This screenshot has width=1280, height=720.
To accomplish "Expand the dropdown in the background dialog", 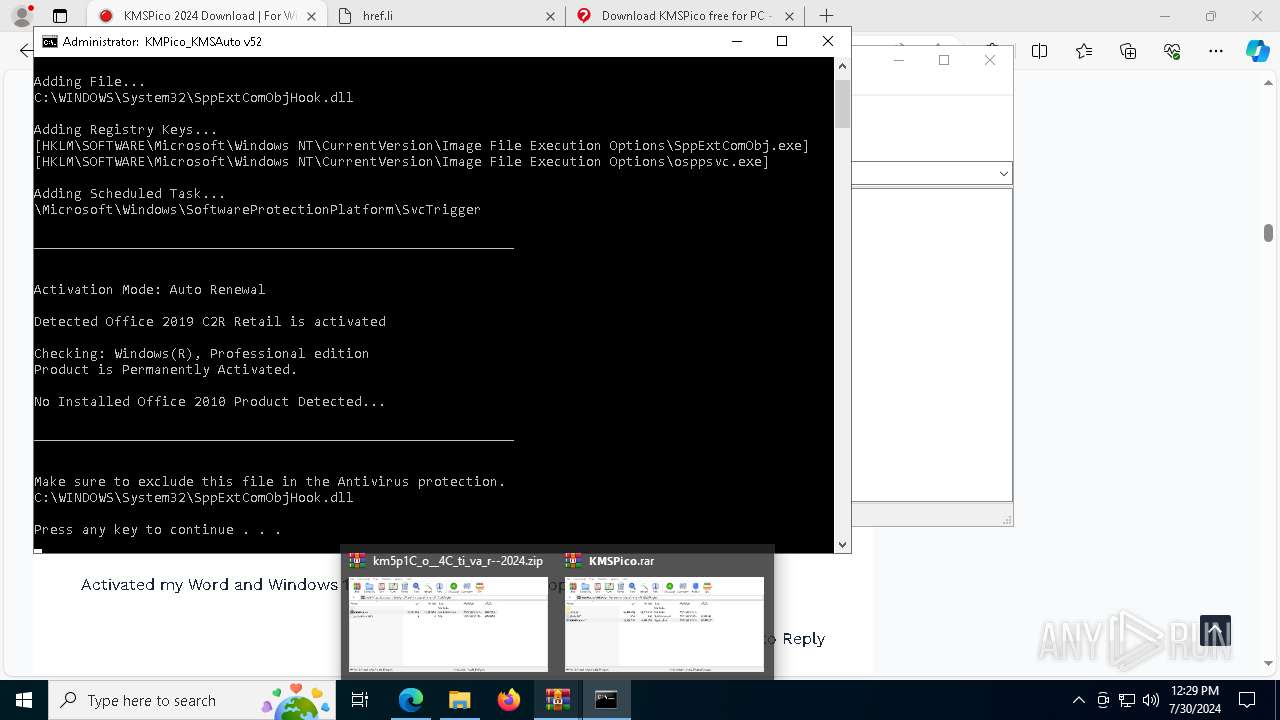I will [x=1003, y=174].
